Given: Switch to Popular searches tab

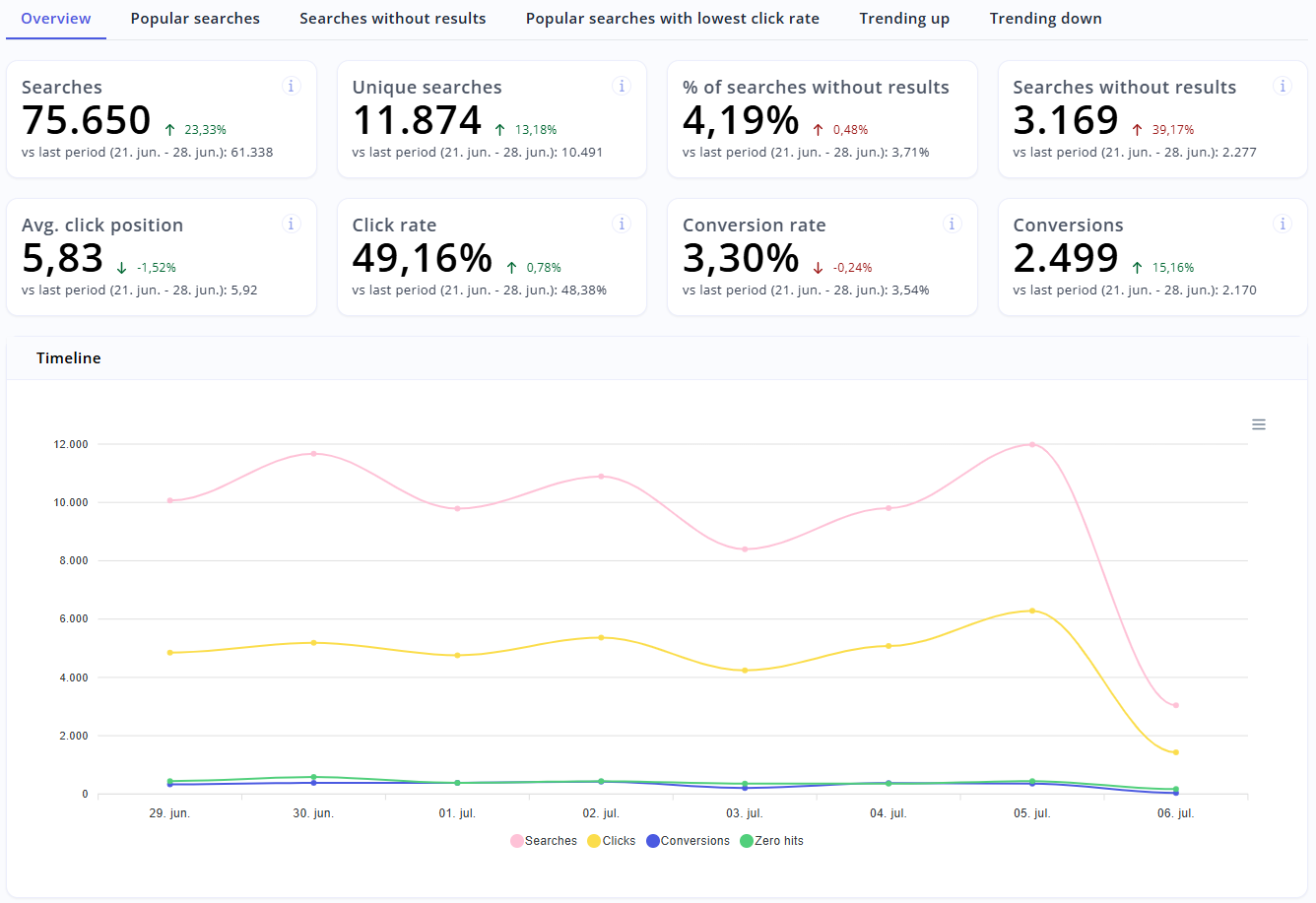Looking at the screenshot, I should 195,19.
